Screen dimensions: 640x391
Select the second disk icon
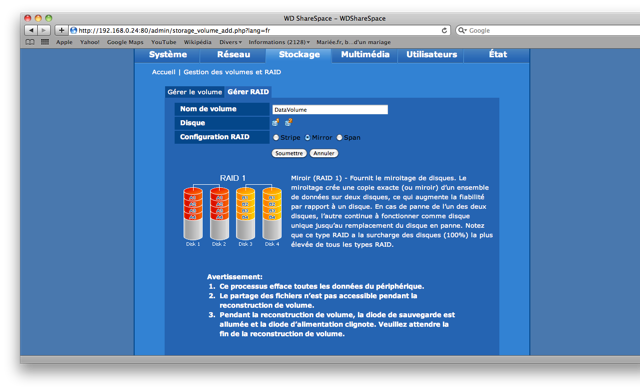click(289, 122)
